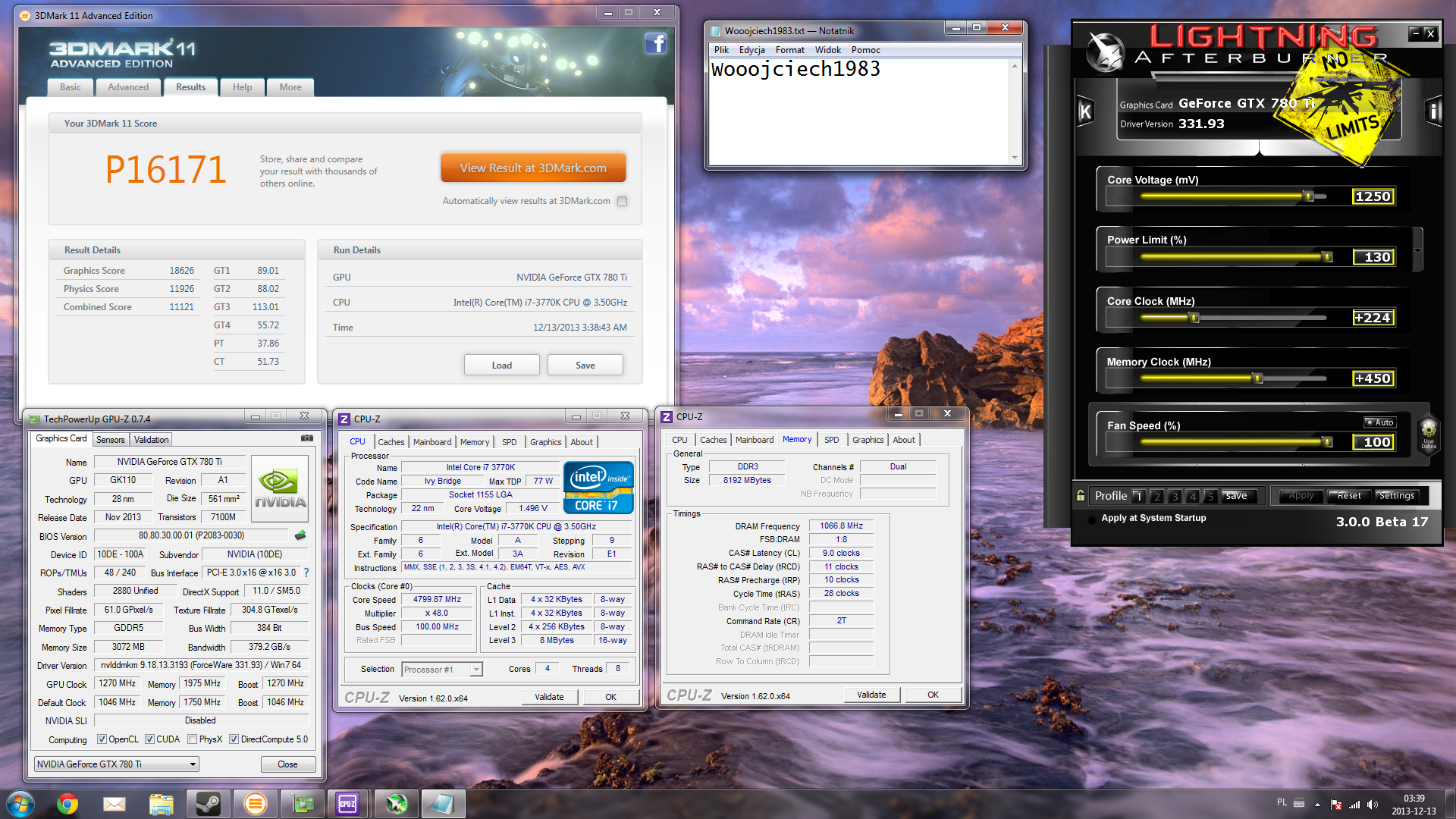Toggle Fan Speed Auto mode
The height and width of the screenshot is (819, 1456).
[x=1379, y=422]
